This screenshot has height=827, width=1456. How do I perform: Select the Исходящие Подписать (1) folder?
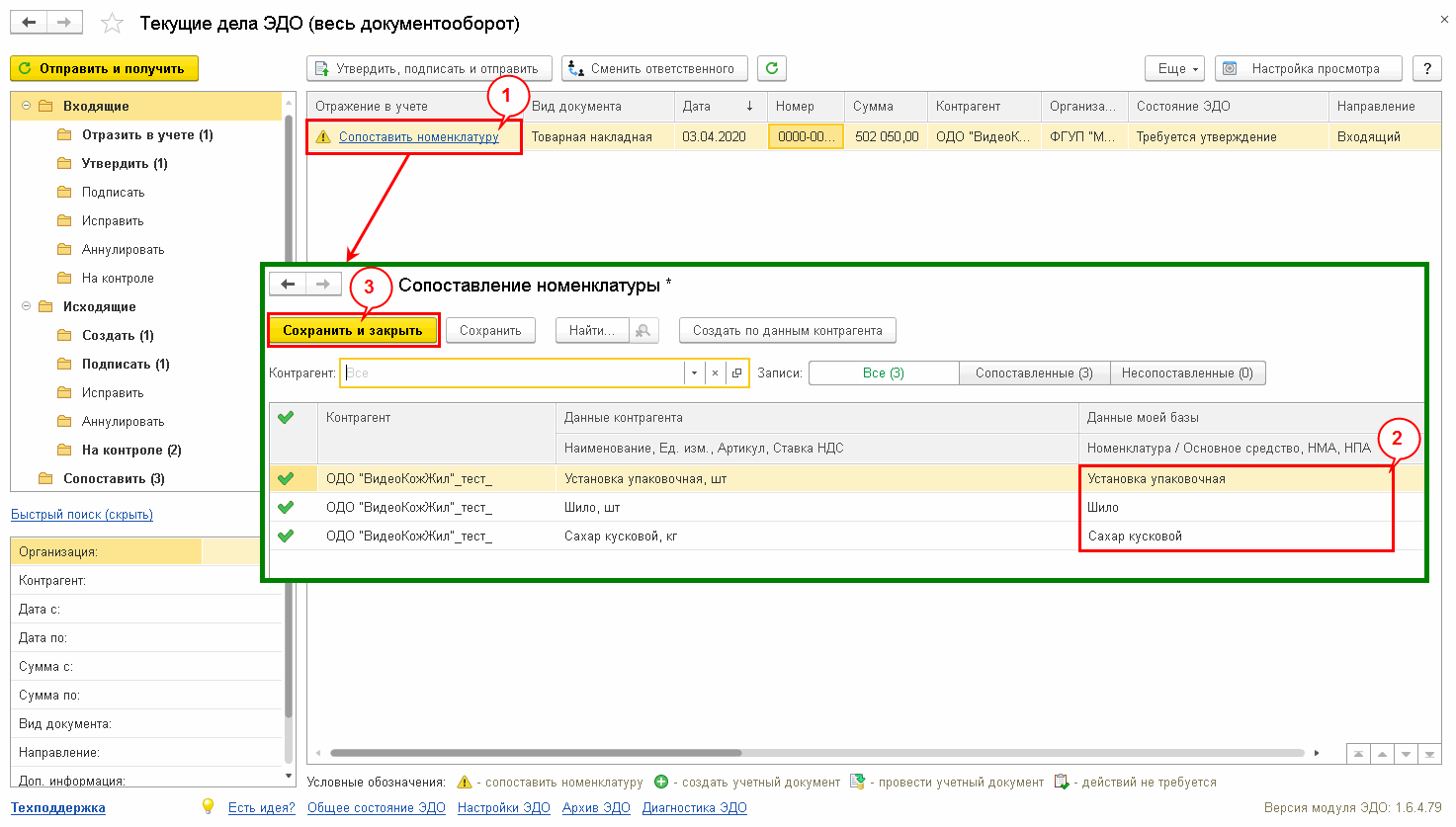click(x=126, y=364)
